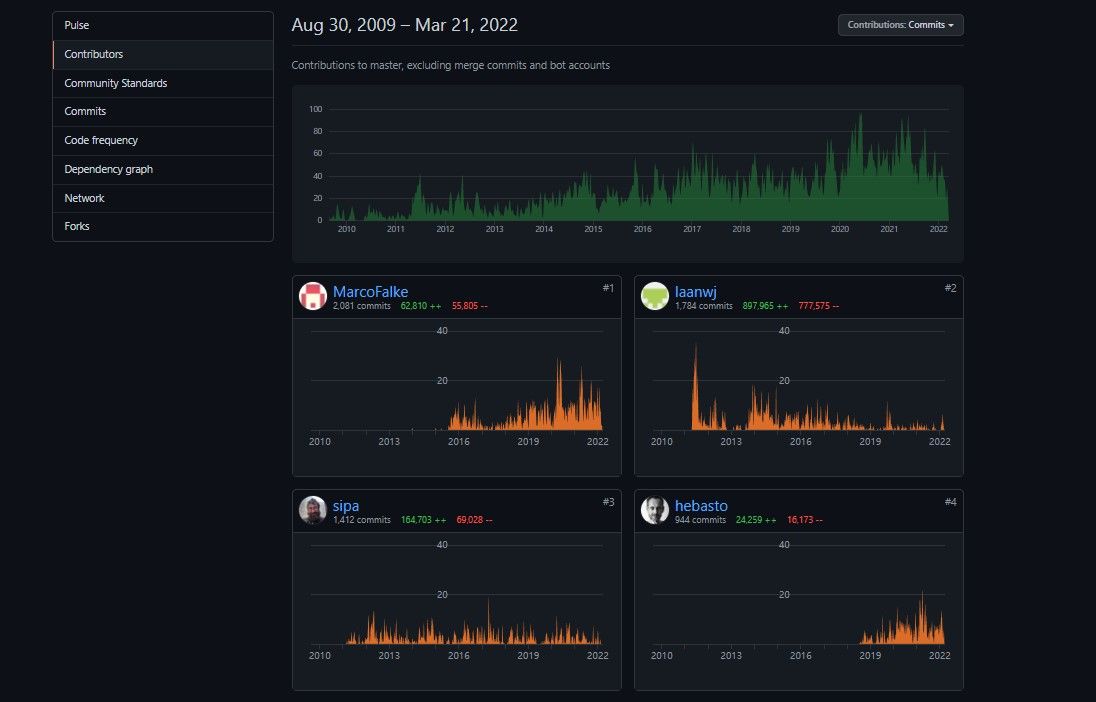
Task: Open the Contributions: Commits dropdown
Action: [x=900, y=25]
